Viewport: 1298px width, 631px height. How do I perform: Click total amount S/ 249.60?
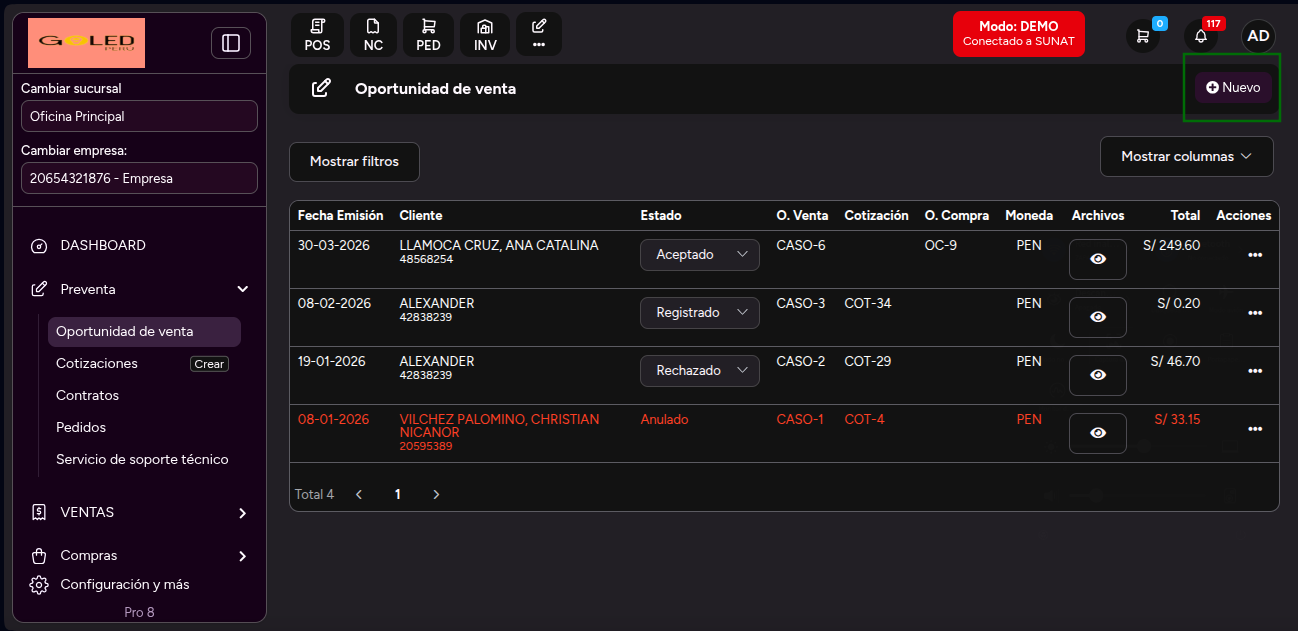click(1171, 246)
